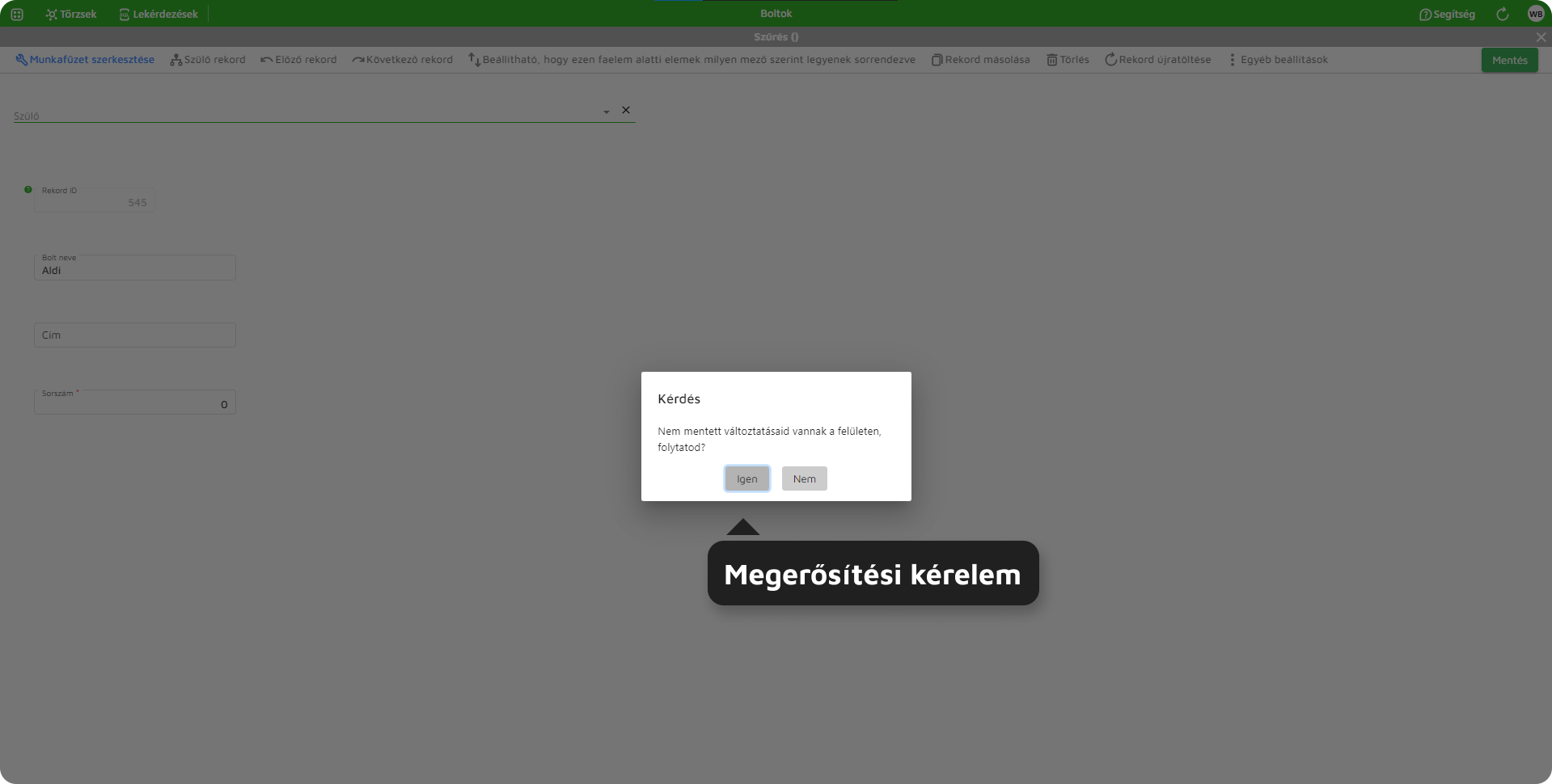Click the Bolt neve input field

click(x=134, y=268)
